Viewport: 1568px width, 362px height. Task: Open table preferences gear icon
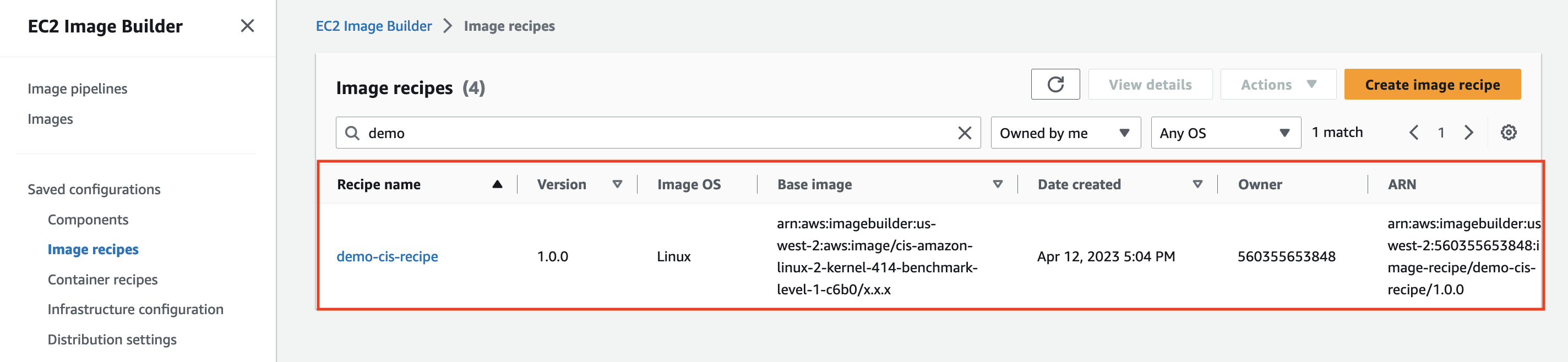1509,133
